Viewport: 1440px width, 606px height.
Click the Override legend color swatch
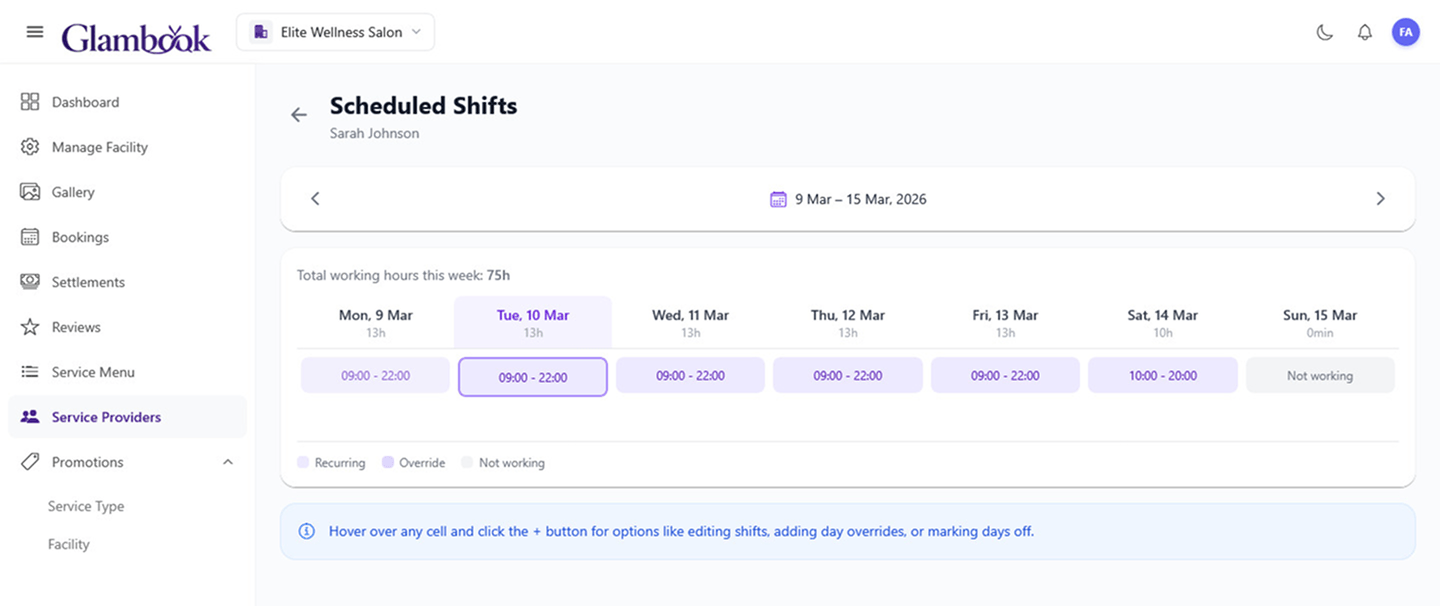point(388,463)
